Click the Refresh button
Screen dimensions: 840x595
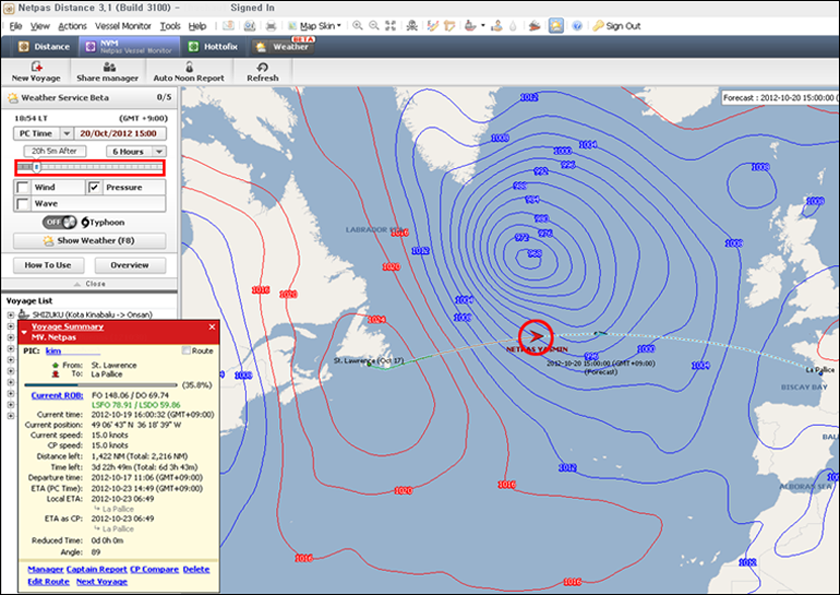coord(262,72)
